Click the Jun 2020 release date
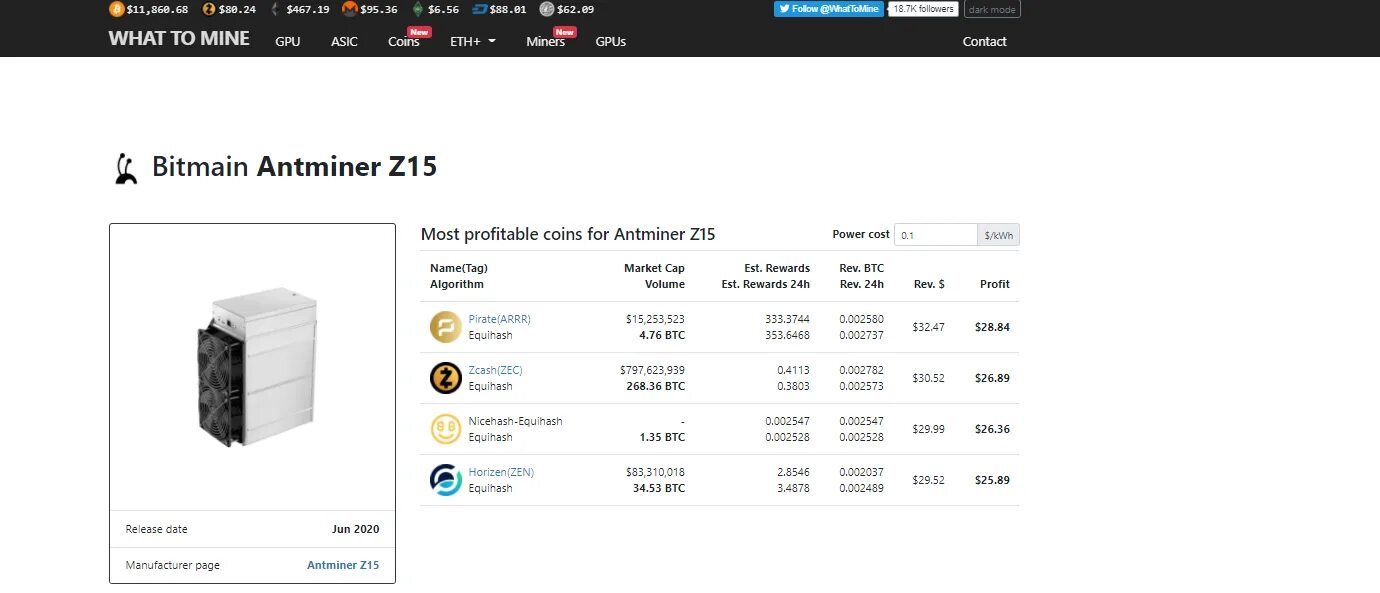The image size is (1380, 593). click(x=356, y=529)
